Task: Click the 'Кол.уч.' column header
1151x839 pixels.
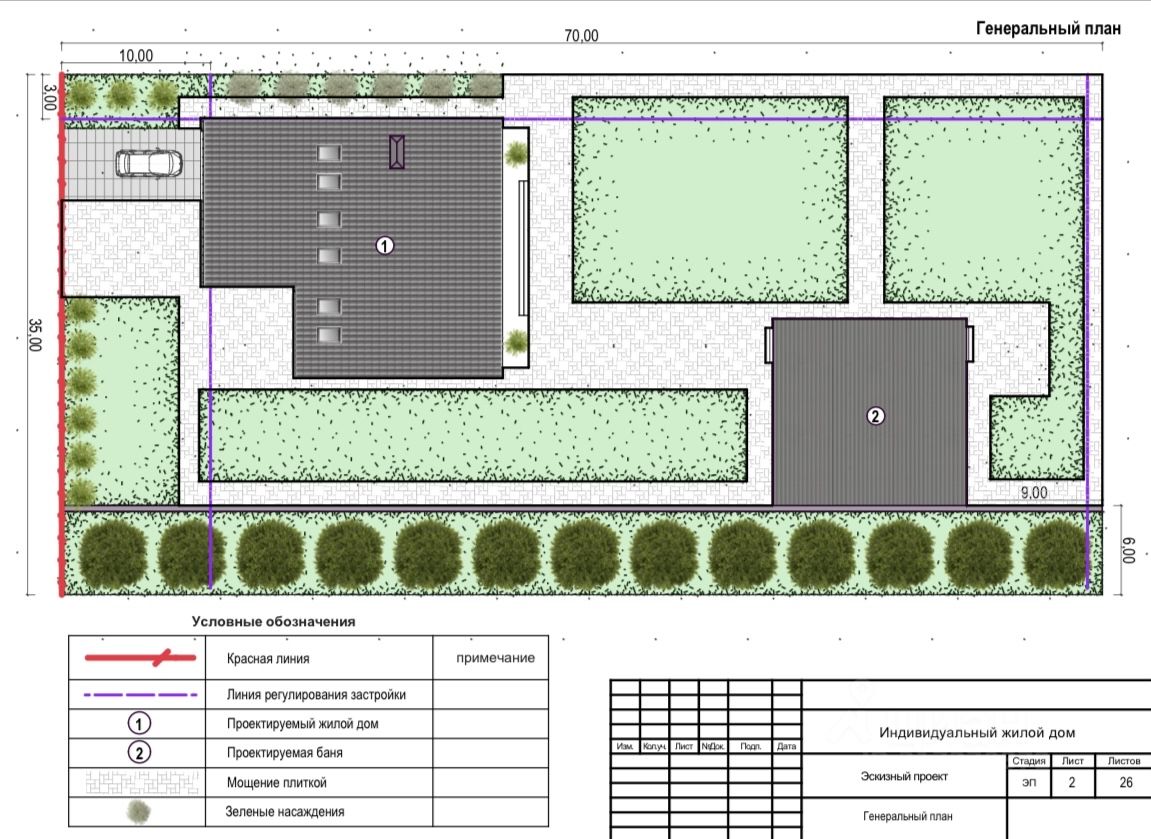Action: pyautogui.click(x=654, y=746)
